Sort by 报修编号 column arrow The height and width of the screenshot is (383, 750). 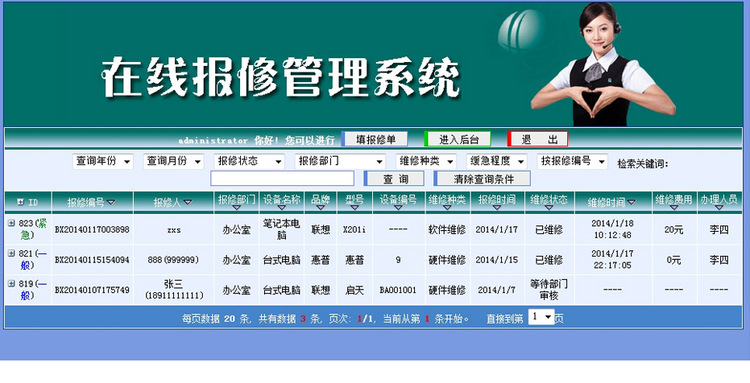click(x=111, y=203)
